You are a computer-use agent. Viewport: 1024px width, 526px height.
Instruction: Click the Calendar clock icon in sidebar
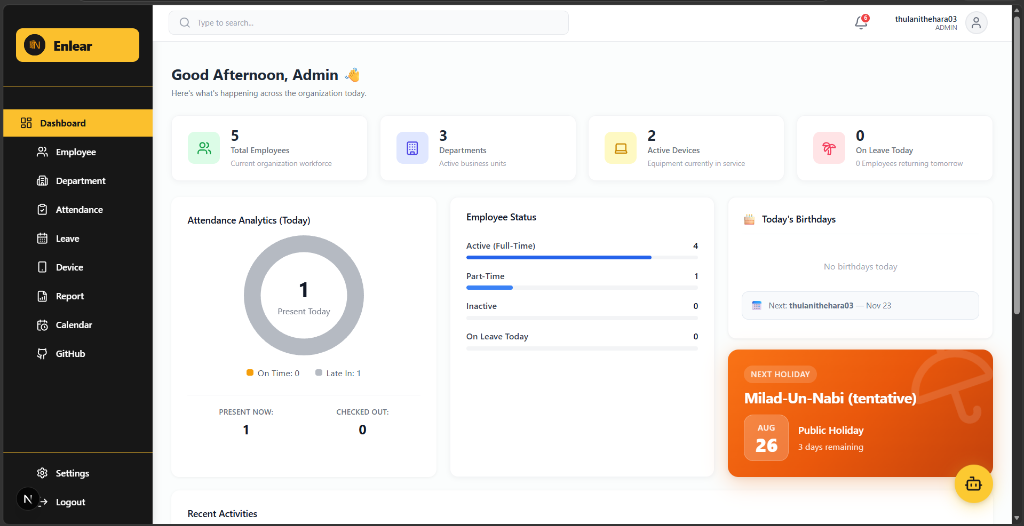point(42,325)
